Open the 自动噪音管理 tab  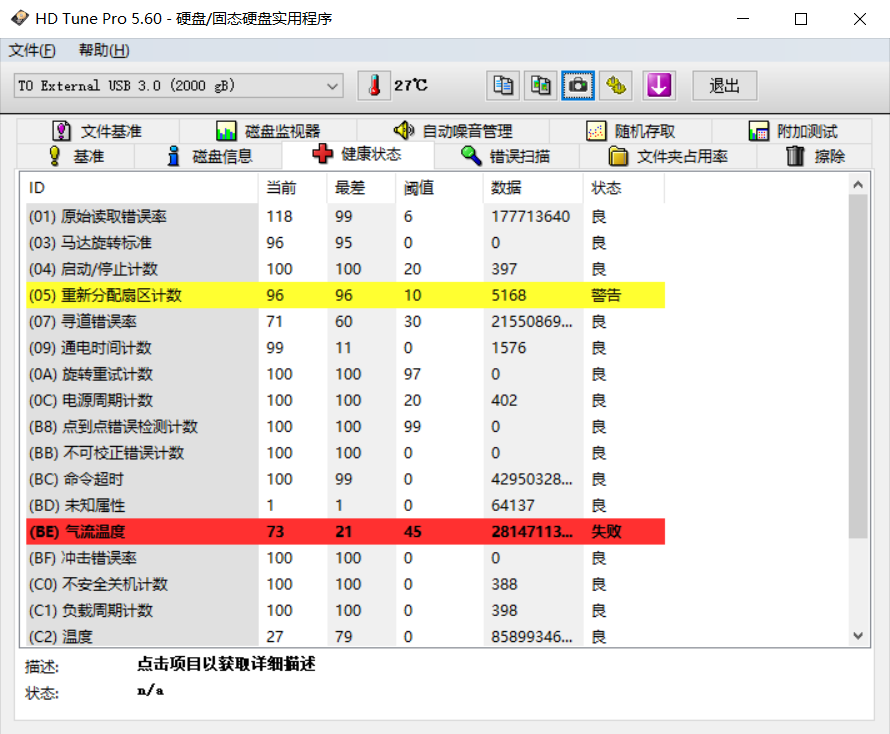click(x=453, y=131)
